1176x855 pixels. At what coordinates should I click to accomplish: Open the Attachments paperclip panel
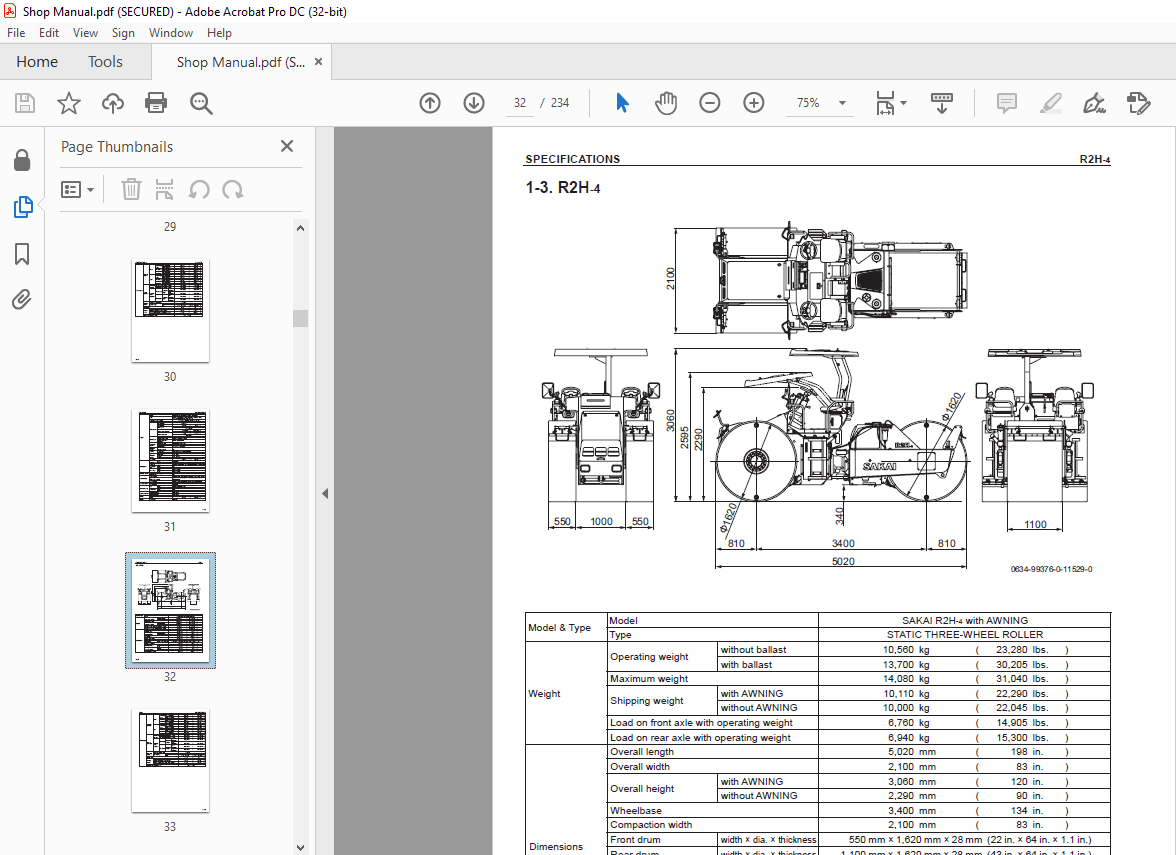(x=22, y=300)
